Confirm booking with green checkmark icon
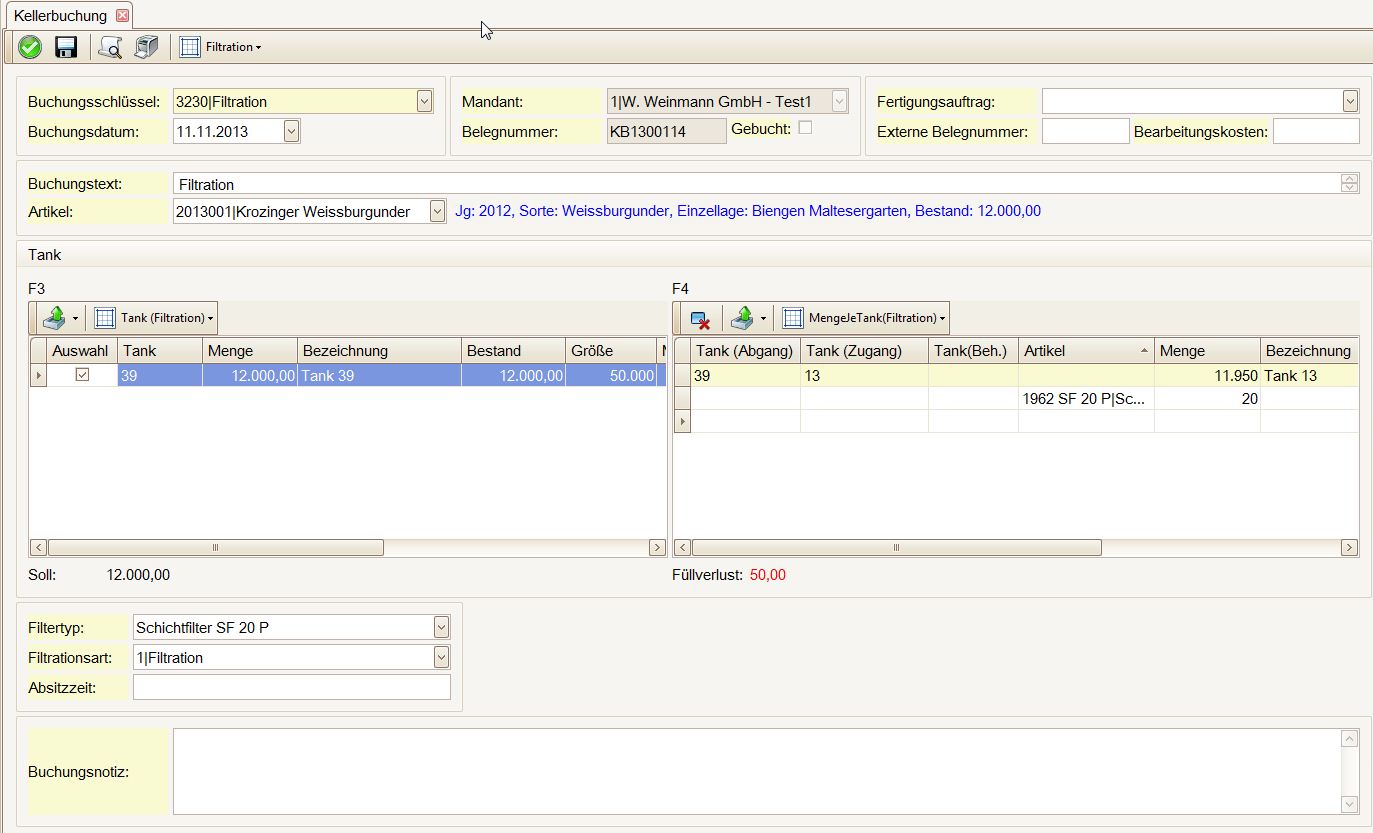This screenshot has height=833, width=1373. 30,47
